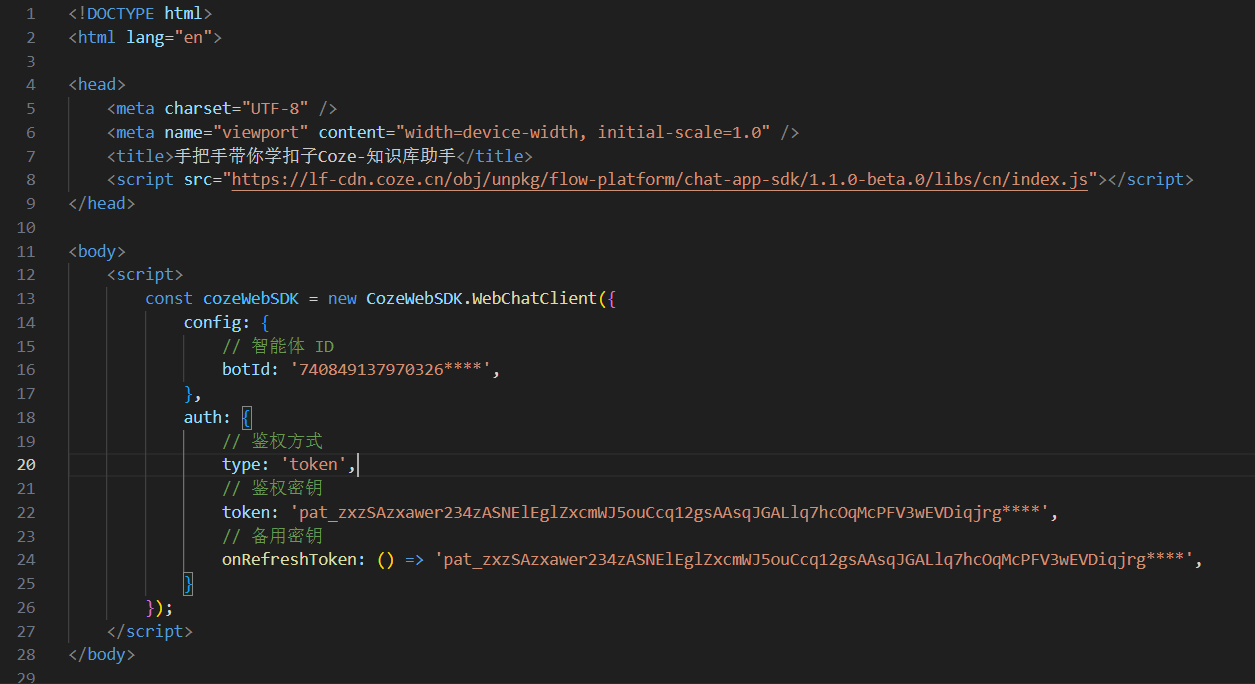The image size is (1255, 684).
Task: Click the <!DOCTYPE html> declaration
Action: (140, 14)
